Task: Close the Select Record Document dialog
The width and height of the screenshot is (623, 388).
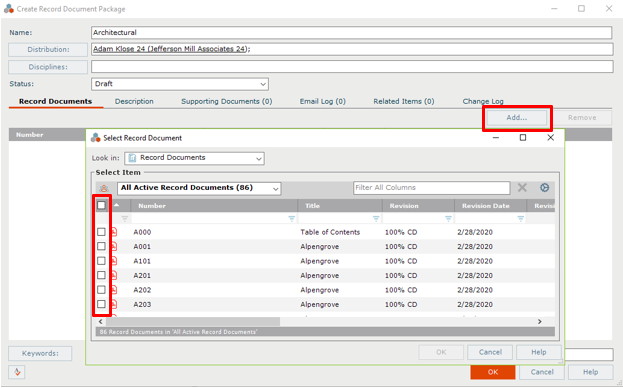Action: pos(550,137)
